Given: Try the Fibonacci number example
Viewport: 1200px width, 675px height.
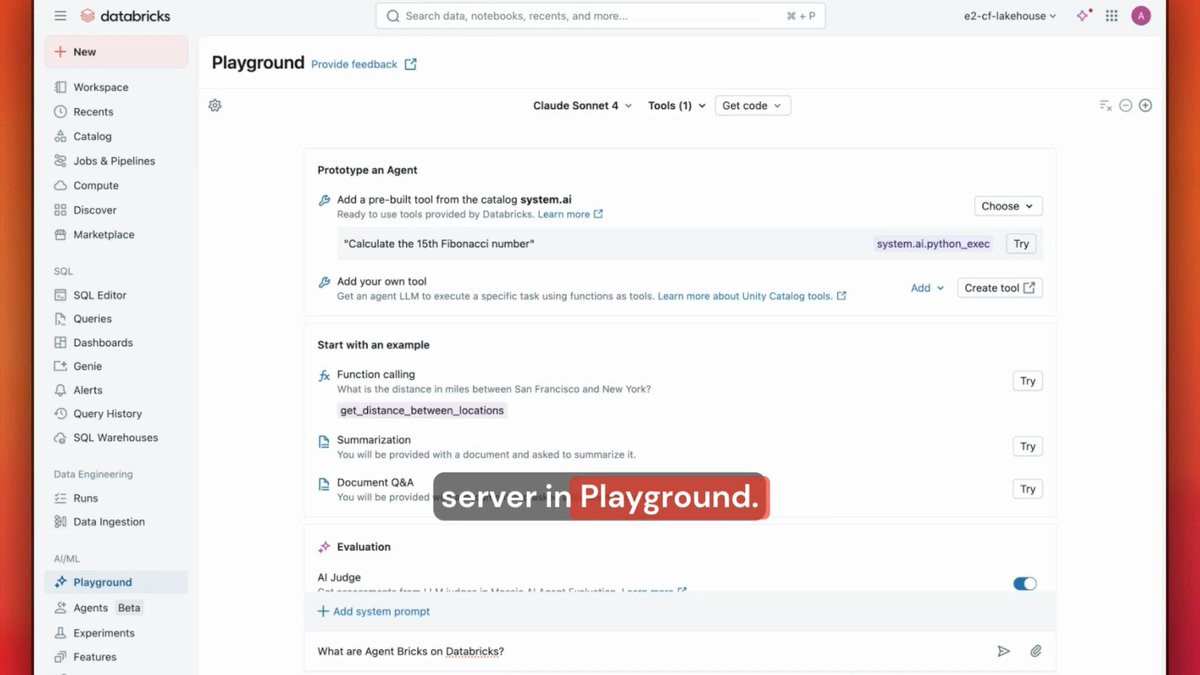Looking at the screenshot, I should 1021,244.
